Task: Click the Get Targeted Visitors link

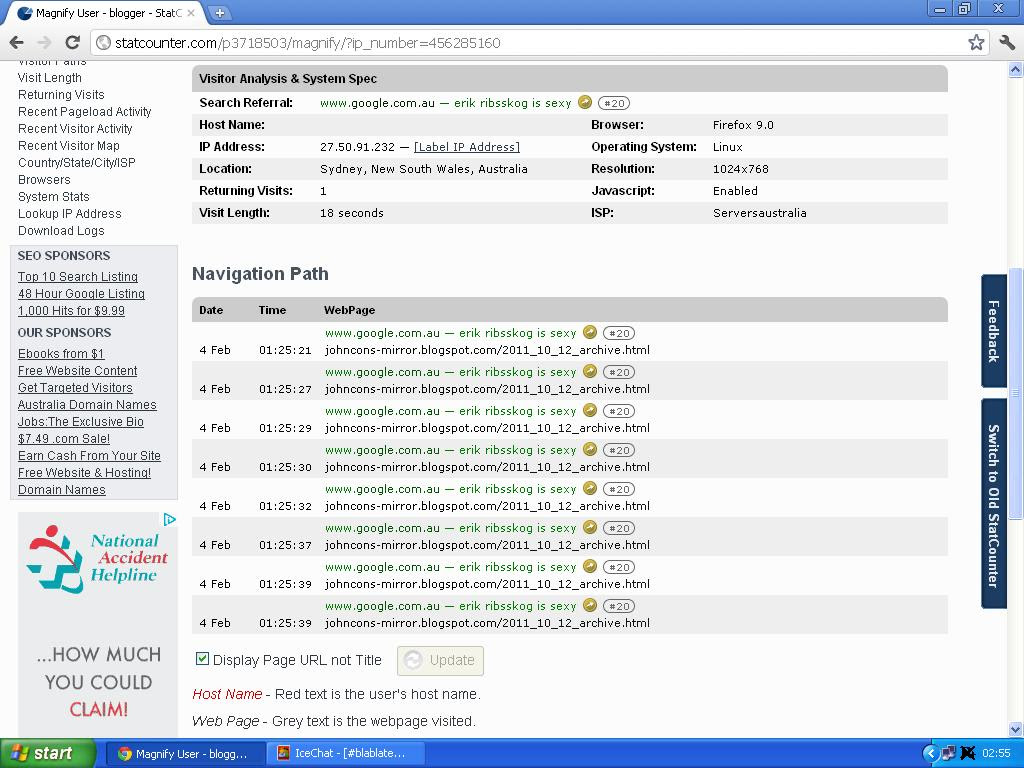Action: coord(75,388)
